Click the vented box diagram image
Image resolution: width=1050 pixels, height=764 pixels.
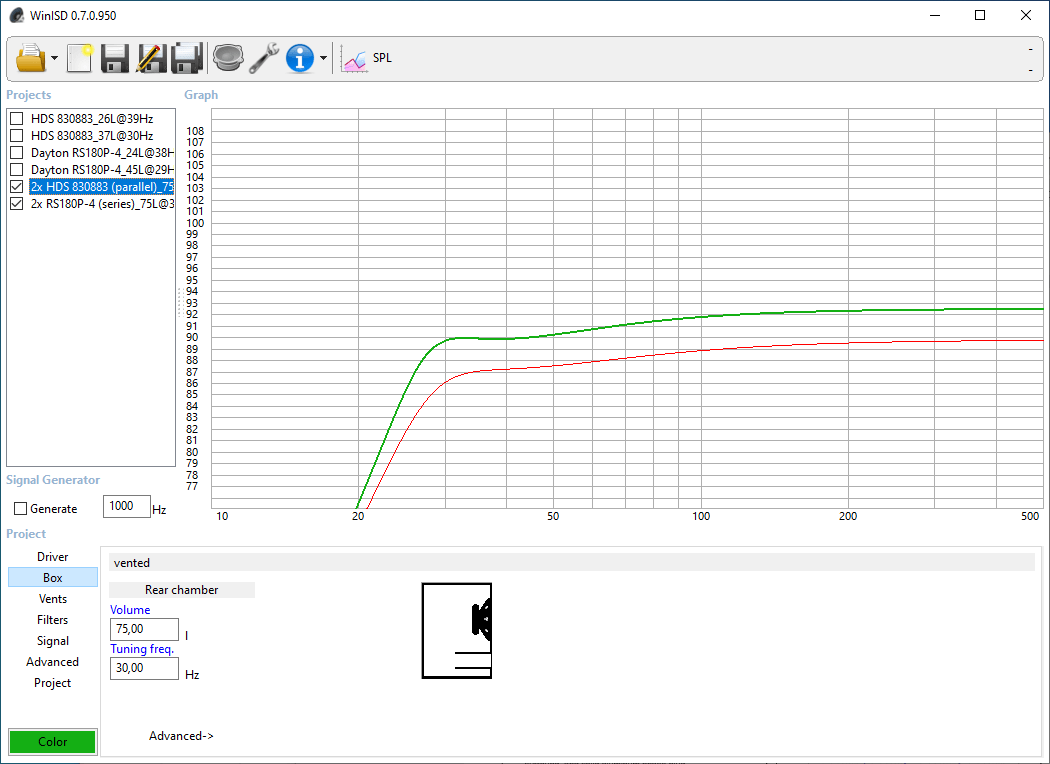(x=457, y=630)
